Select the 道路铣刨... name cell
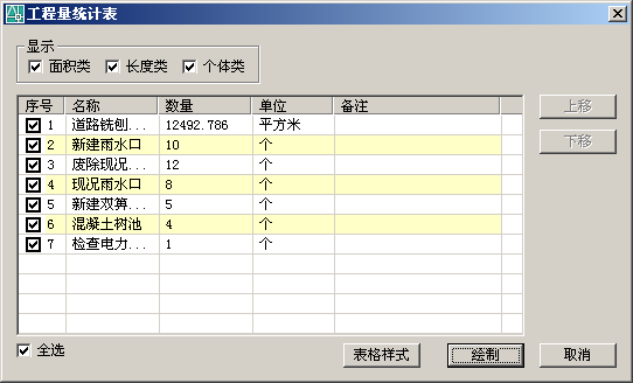The height and width of the screenshot is (383, 633). click(x=113, y=125)
